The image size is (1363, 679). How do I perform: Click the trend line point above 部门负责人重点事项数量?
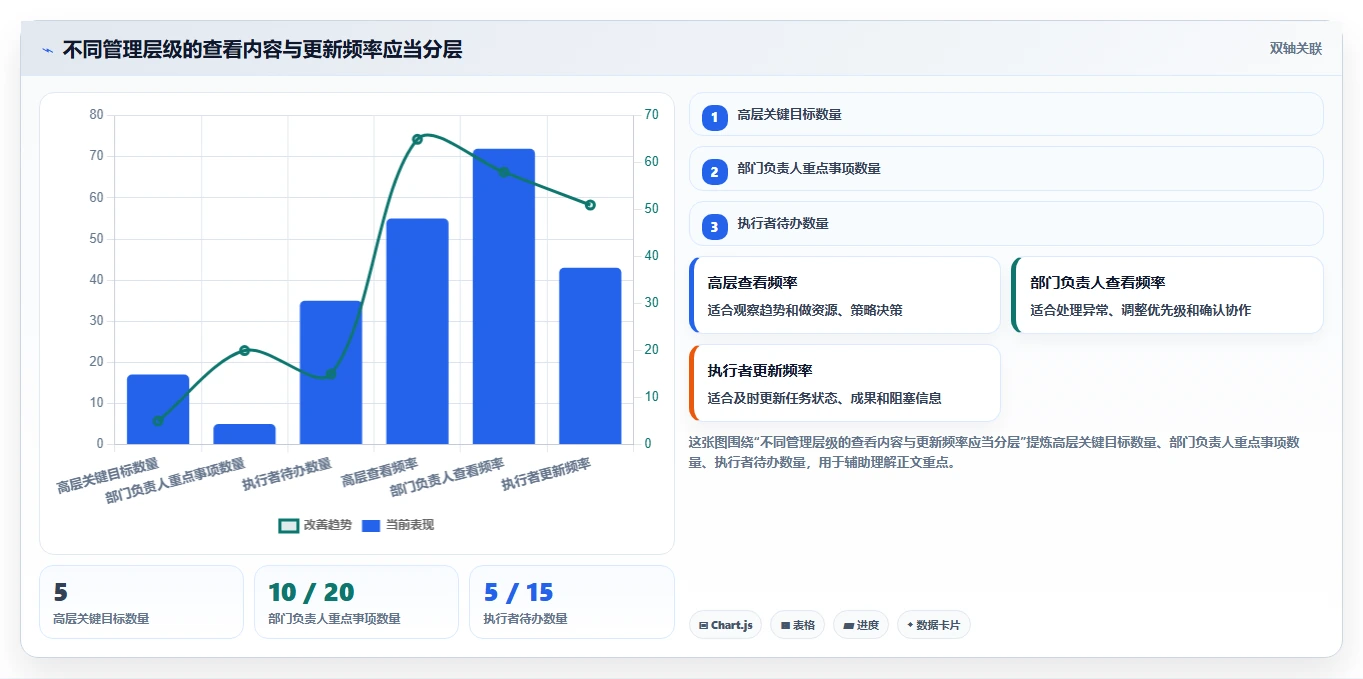(244, 350)
